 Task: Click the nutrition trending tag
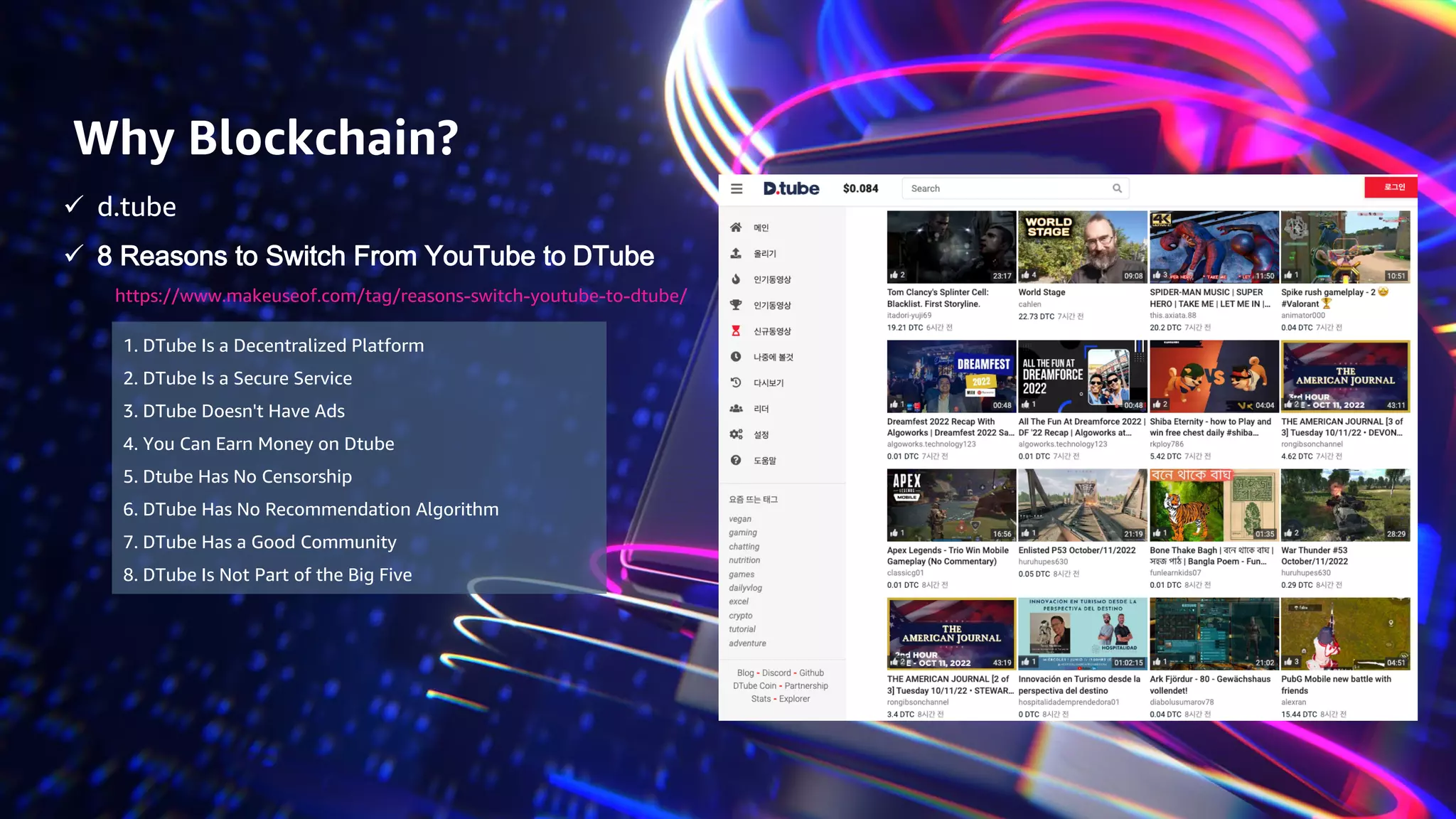tap(744, 560)
